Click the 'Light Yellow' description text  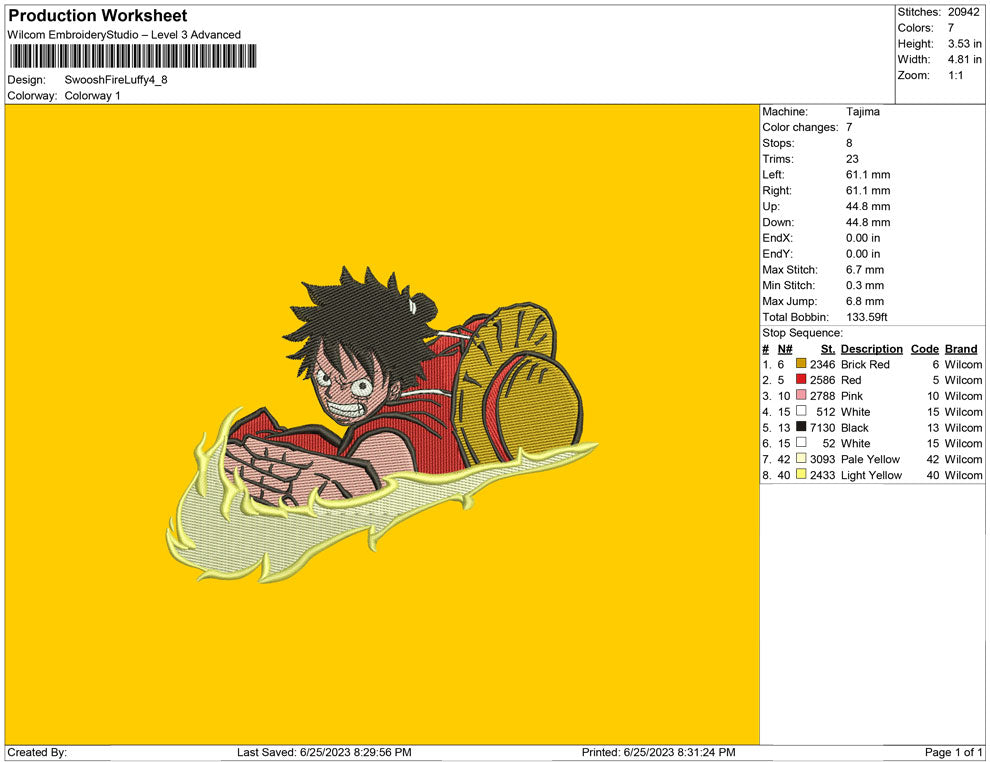click(x=871, y=475)
